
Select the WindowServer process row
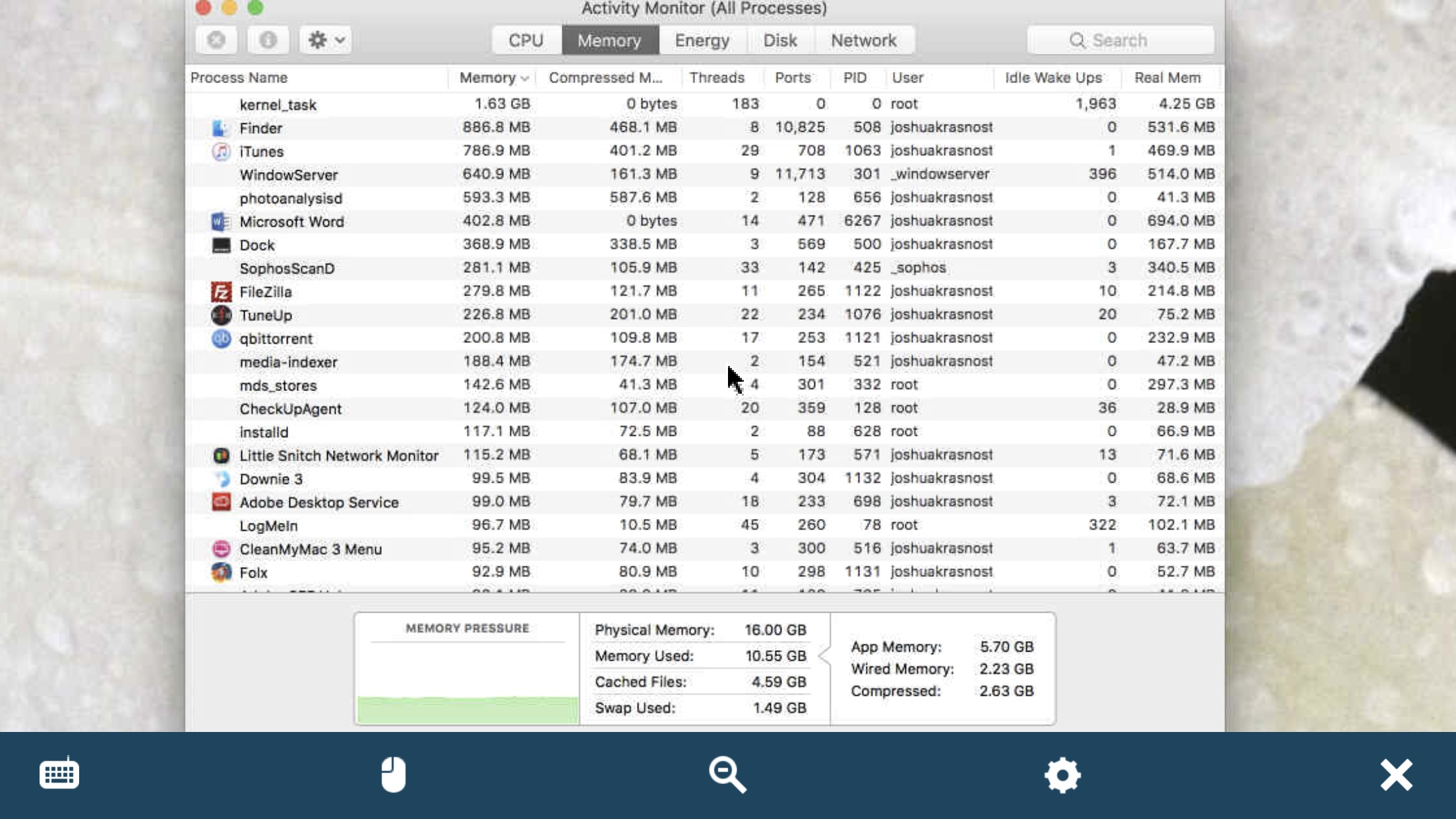click(704, 175)
